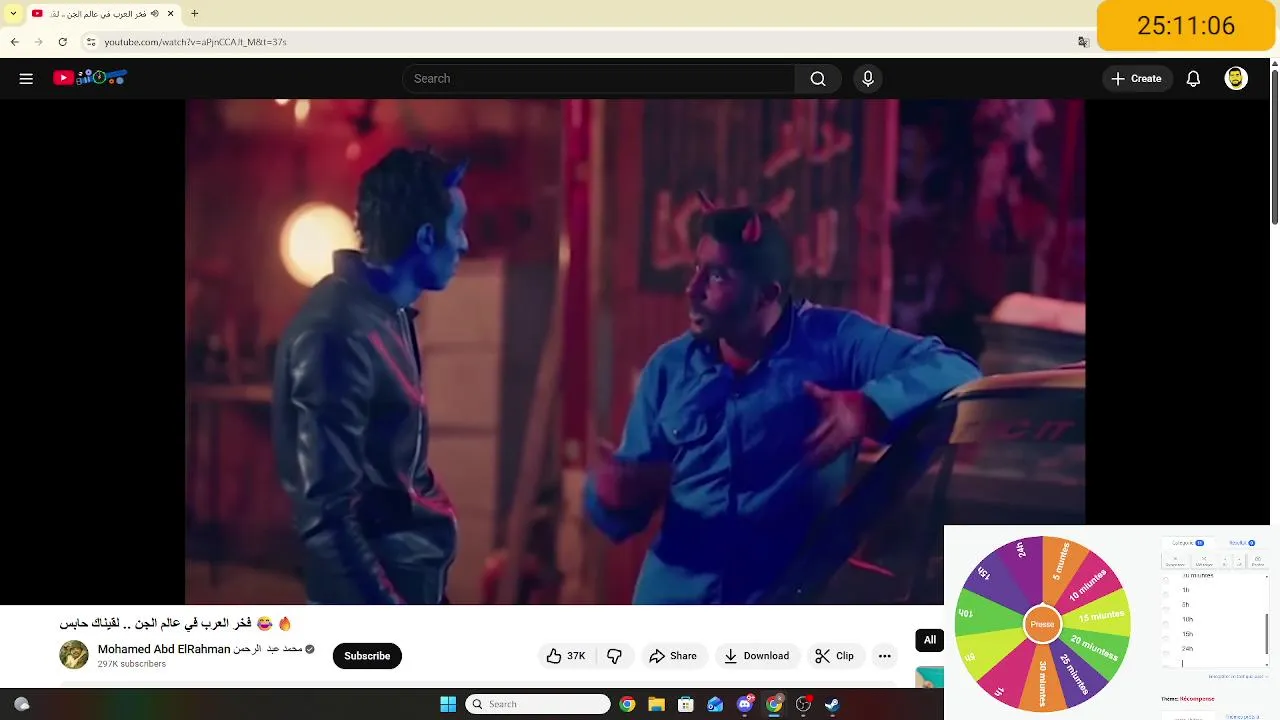The height and width of the screenshot is (720, 1280).
Task: Switch to the wheel's Catégorie tab
Action: pyautogui.click(x=1187, y=543)
